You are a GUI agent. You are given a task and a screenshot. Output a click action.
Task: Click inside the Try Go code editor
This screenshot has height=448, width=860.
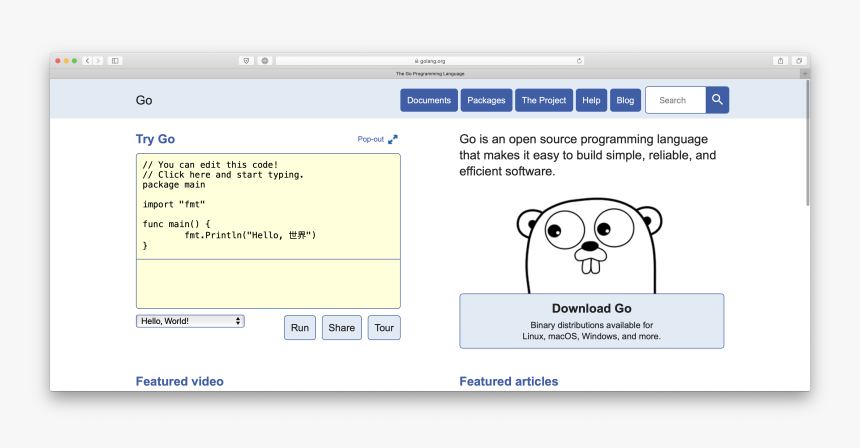tap(268, 206)
